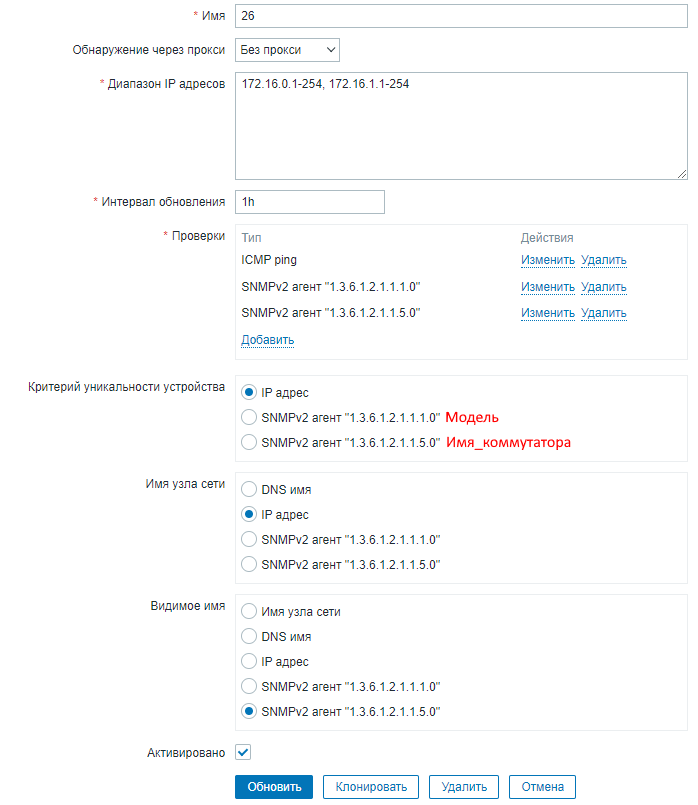The image size is (698, 805).
Task: Open the proxy discovery dropdown
Action: pyautogui.click(x=287, y=50)
